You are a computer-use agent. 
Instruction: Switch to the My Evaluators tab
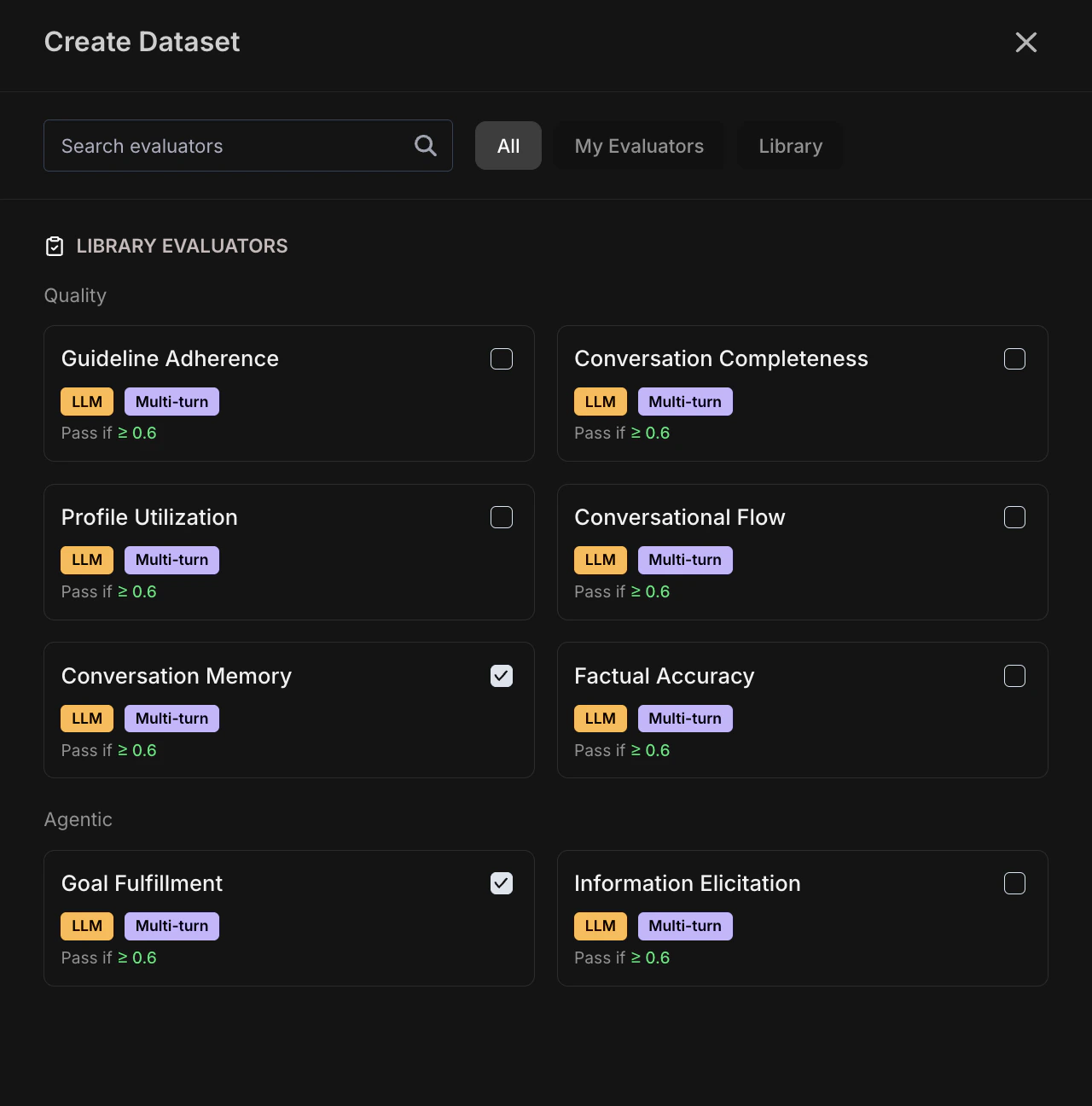pyautogui.click(x=639, y=146)
